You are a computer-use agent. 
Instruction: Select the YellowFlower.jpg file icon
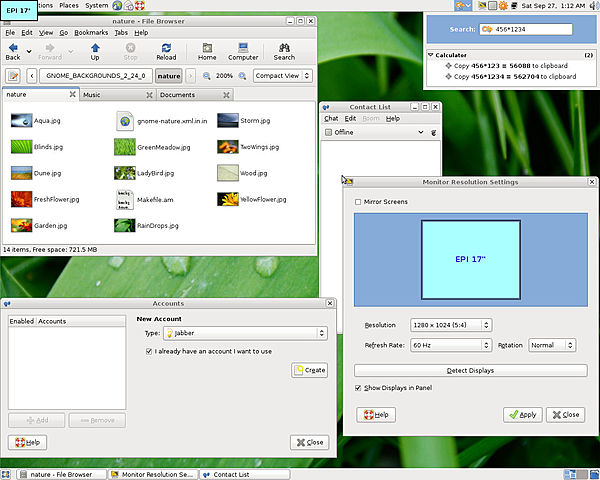(228, 199)
